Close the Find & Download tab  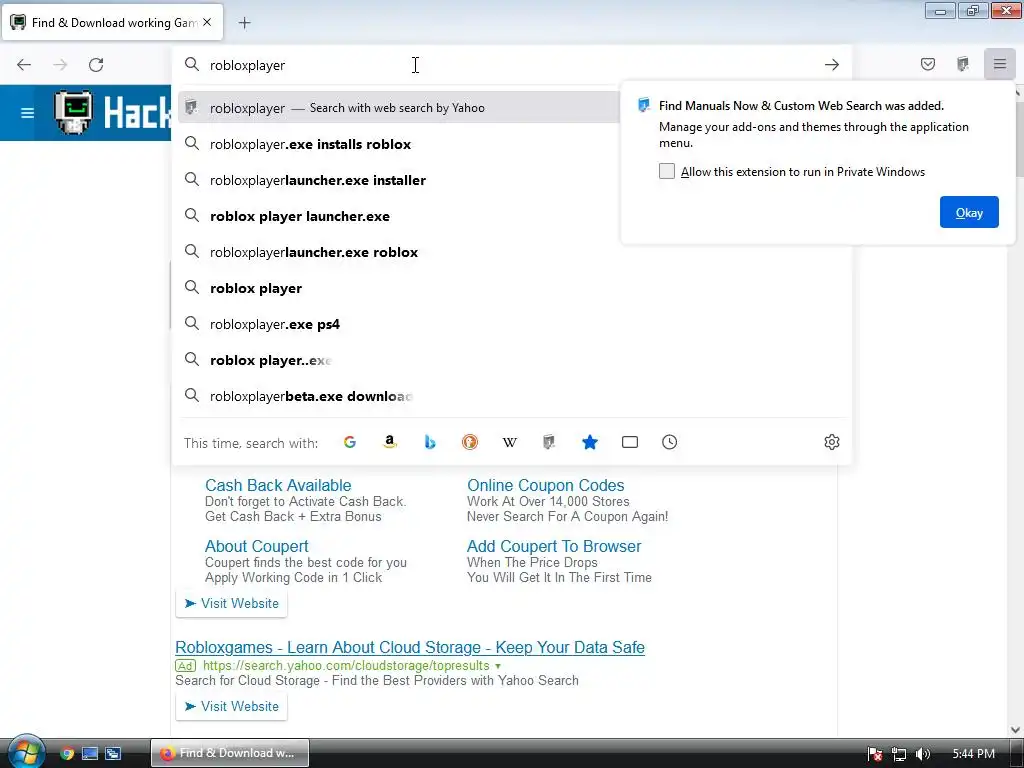coord(207,22)
